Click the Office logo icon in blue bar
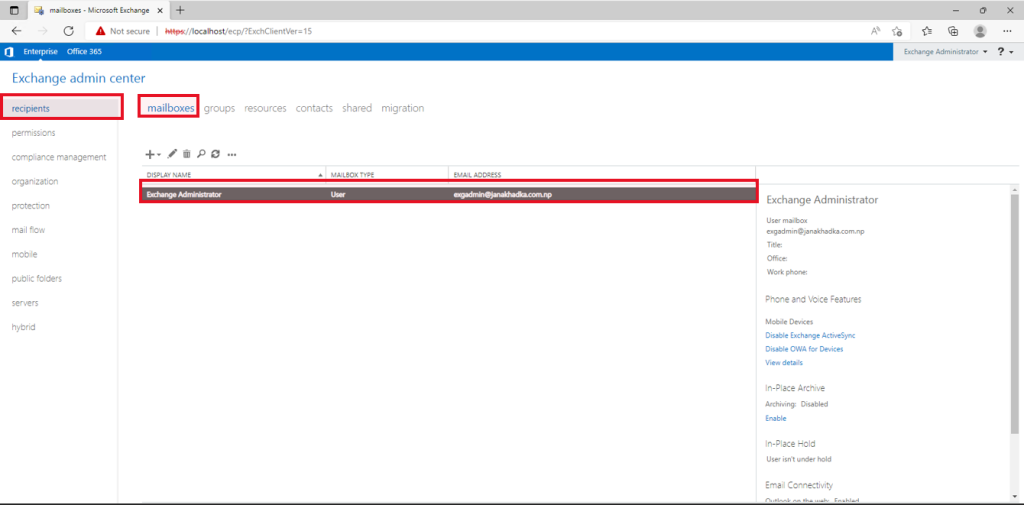1024x505 pixels. click(x=9, y=52)
